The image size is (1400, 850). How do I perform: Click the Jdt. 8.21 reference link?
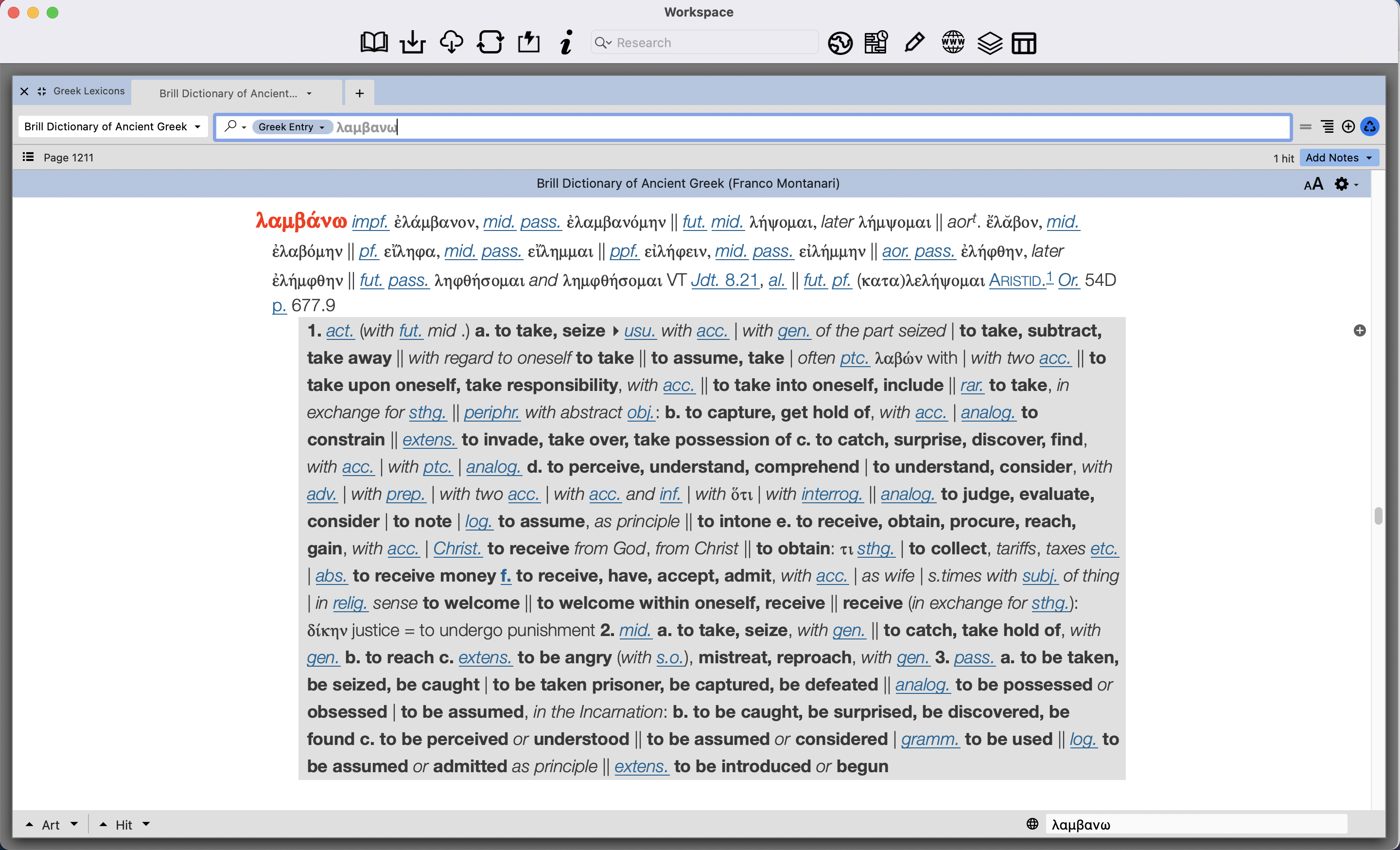[724, 280]
